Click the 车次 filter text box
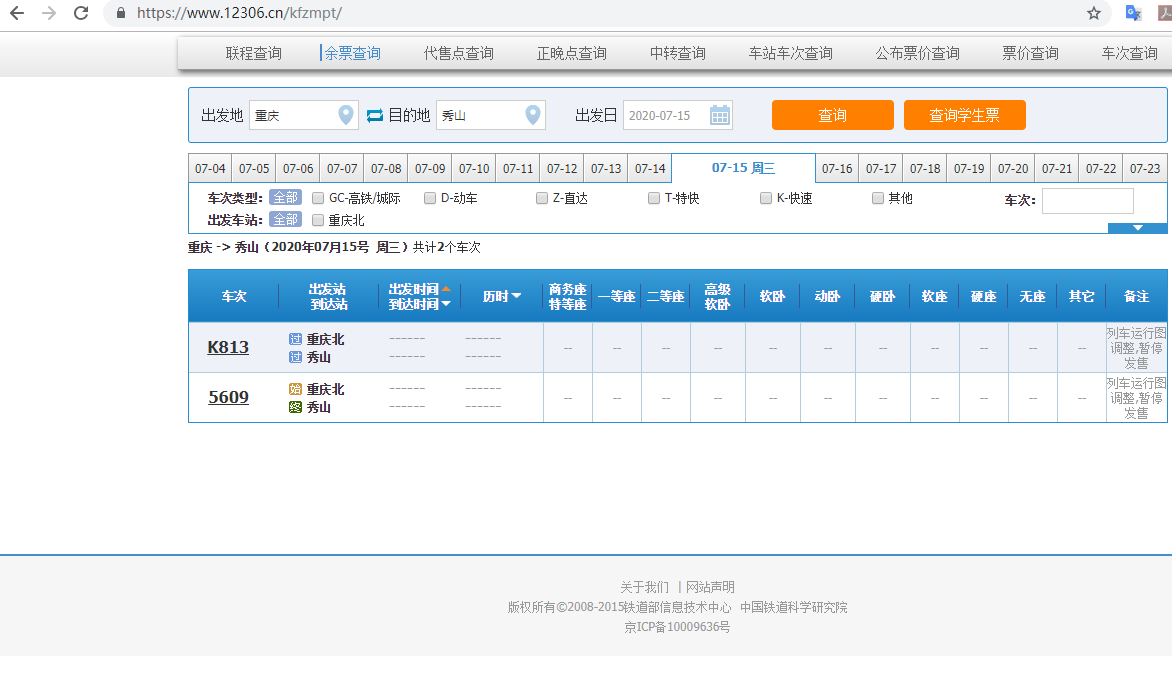1172x681 pixels. tap(1088, 200)
